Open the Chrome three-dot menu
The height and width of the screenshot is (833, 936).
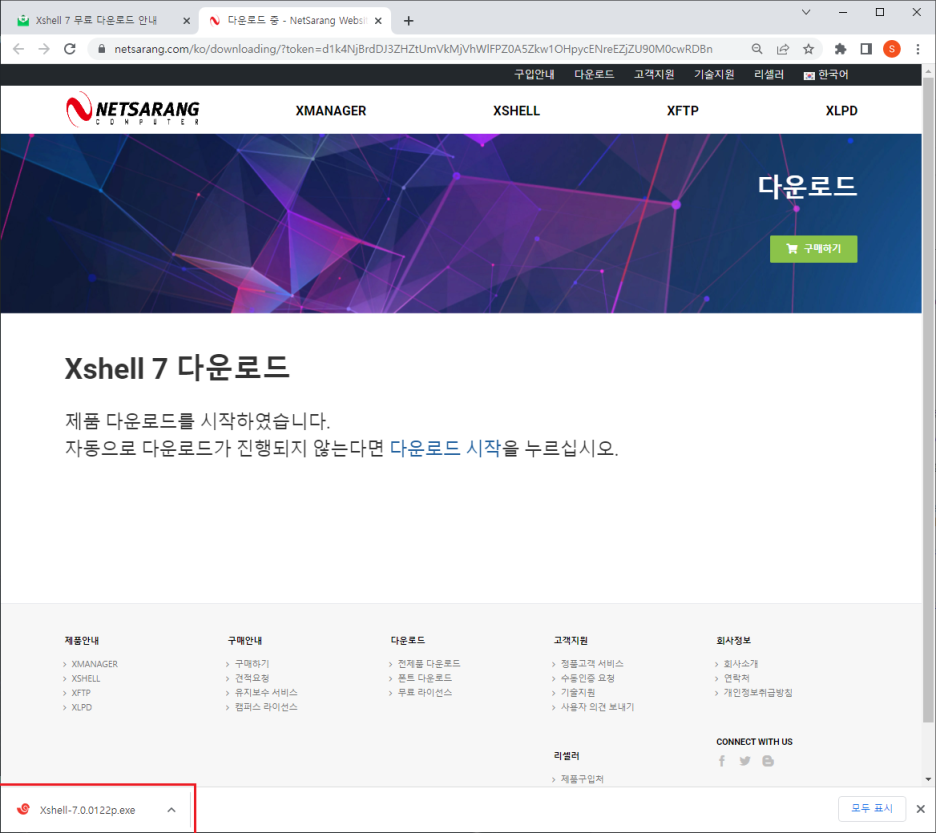pos(918,48)
